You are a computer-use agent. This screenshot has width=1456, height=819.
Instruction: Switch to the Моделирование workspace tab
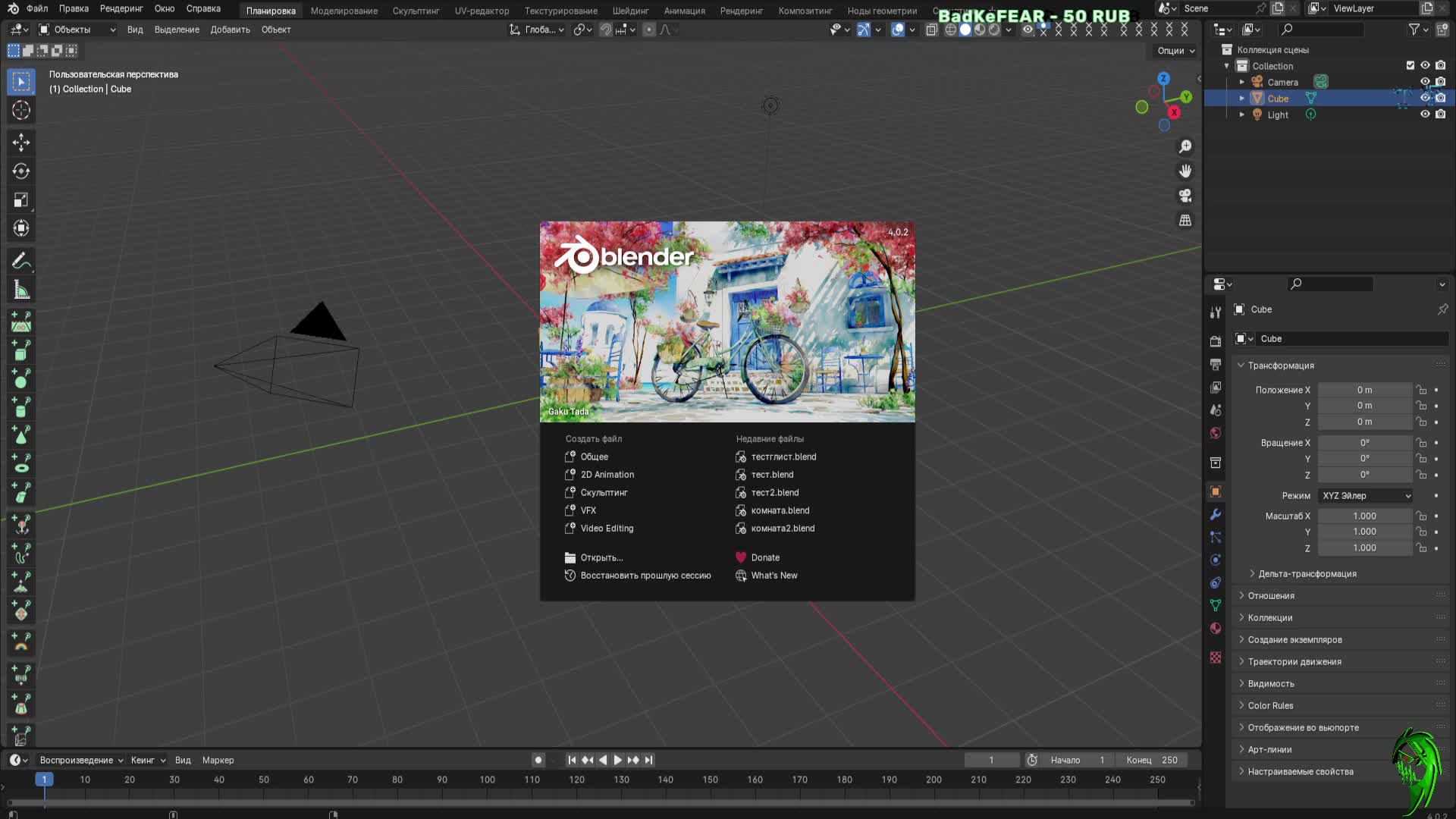344,11
